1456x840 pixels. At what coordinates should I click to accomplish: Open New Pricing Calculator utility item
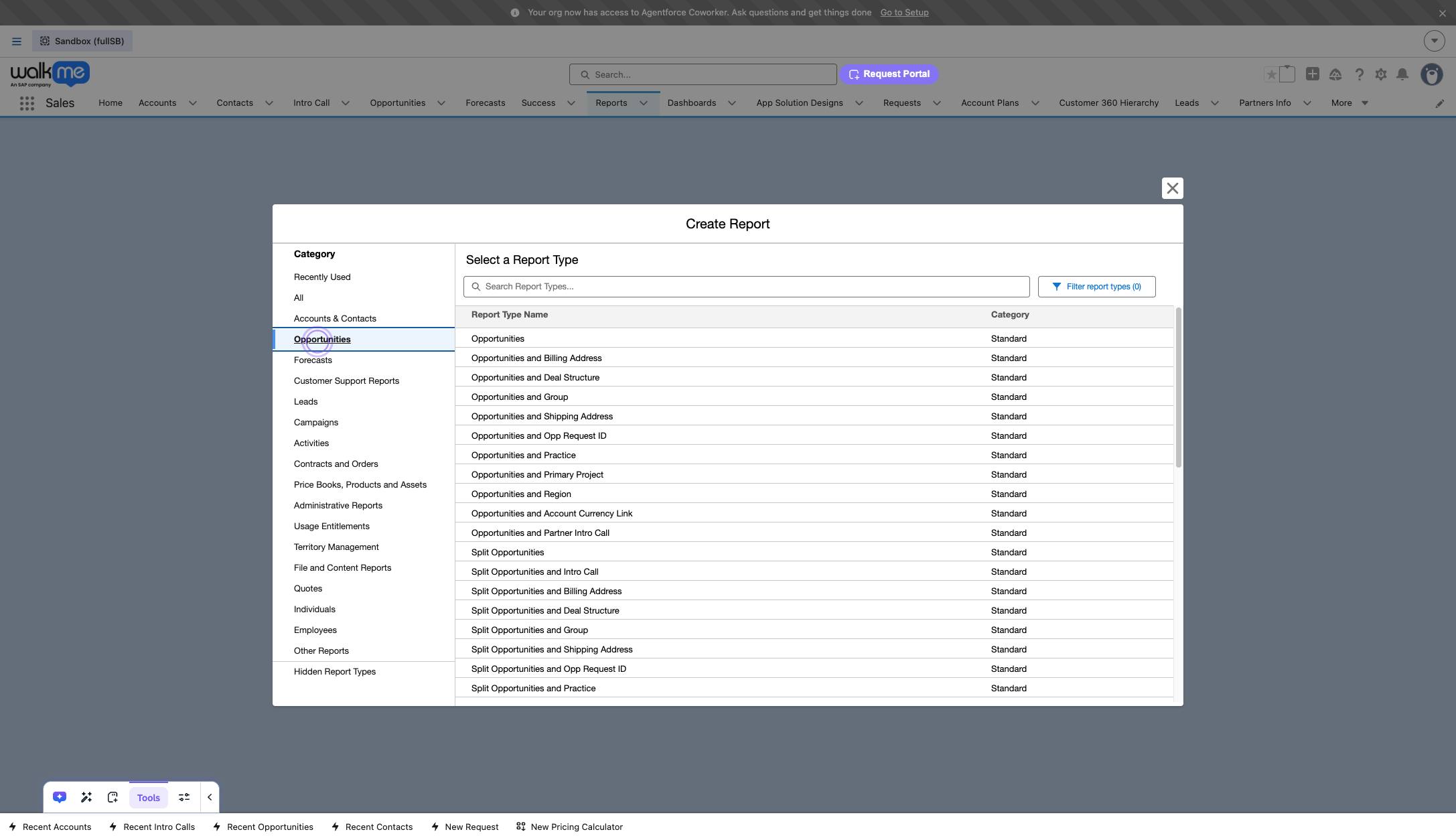tap(570, 827)
